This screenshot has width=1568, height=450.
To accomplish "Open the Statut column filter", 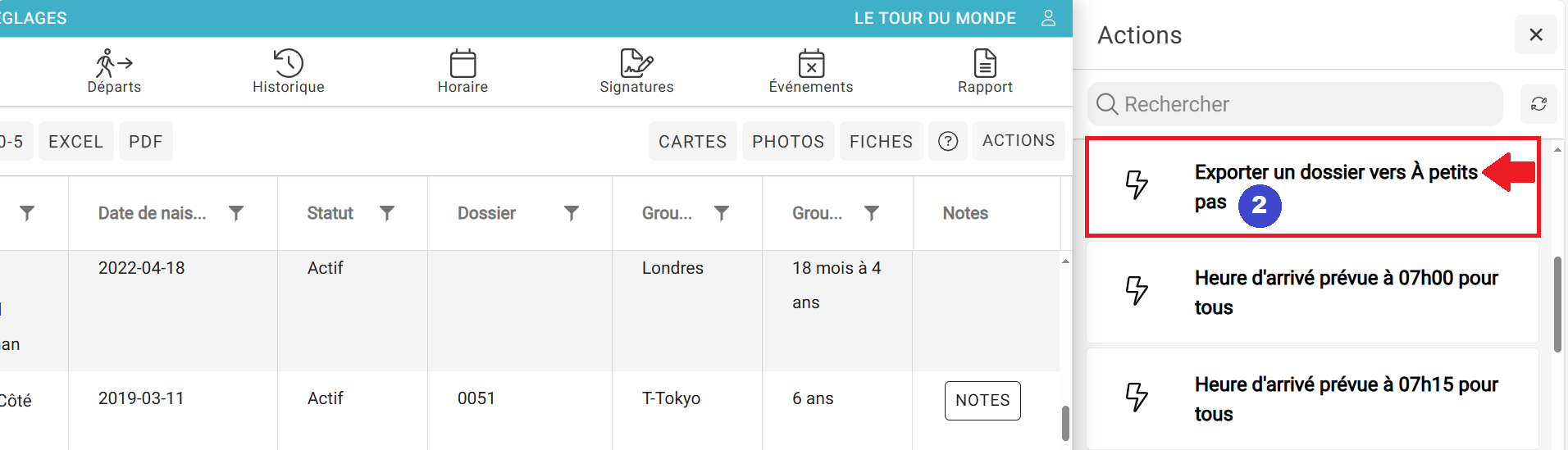I will point(387,213).
